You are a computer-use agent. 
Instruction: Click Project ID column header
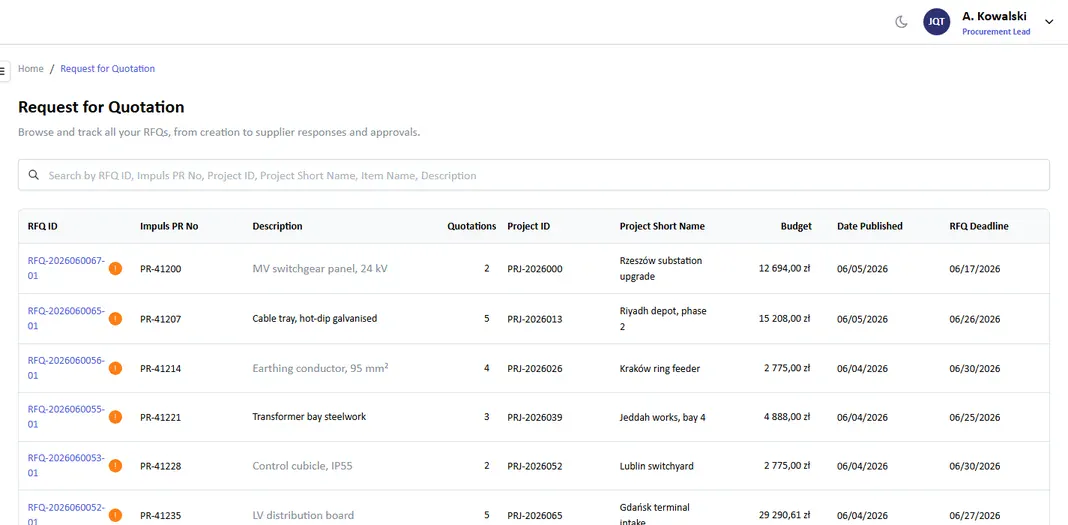529,226
